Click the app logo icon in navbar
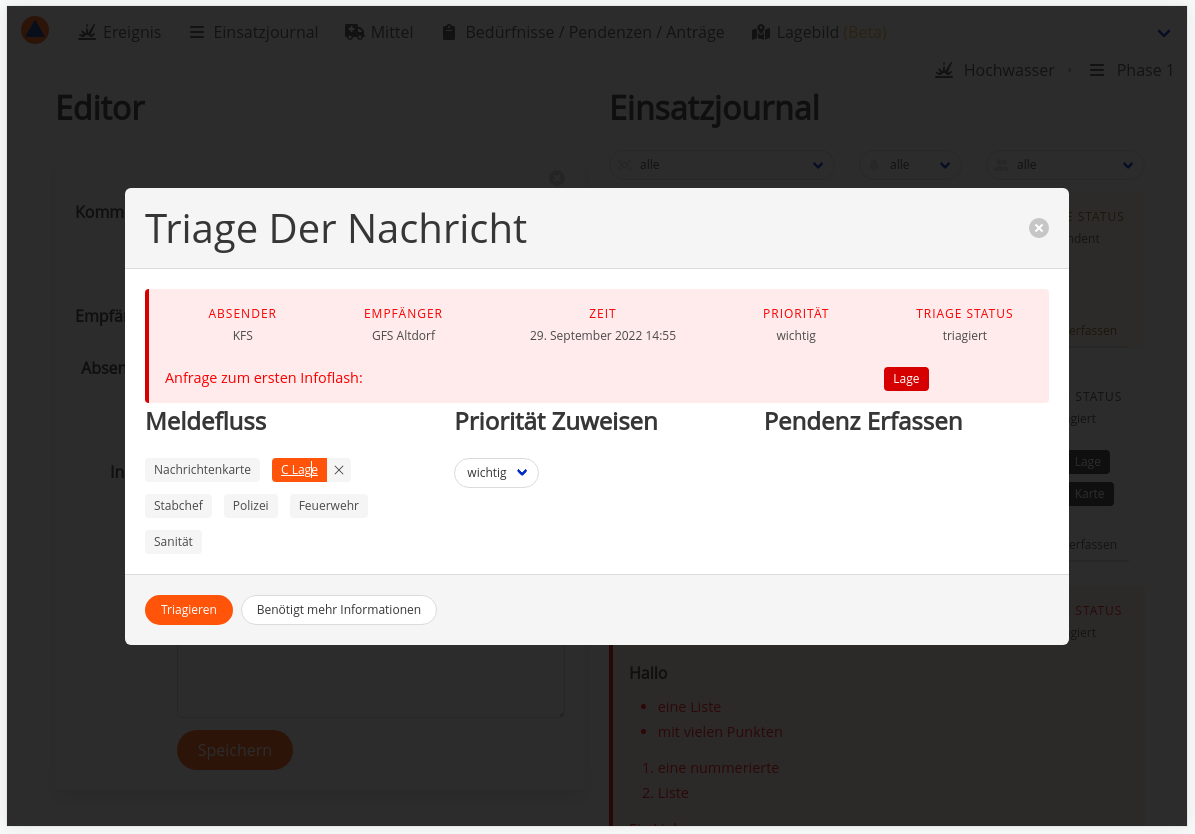 [35, 31]
